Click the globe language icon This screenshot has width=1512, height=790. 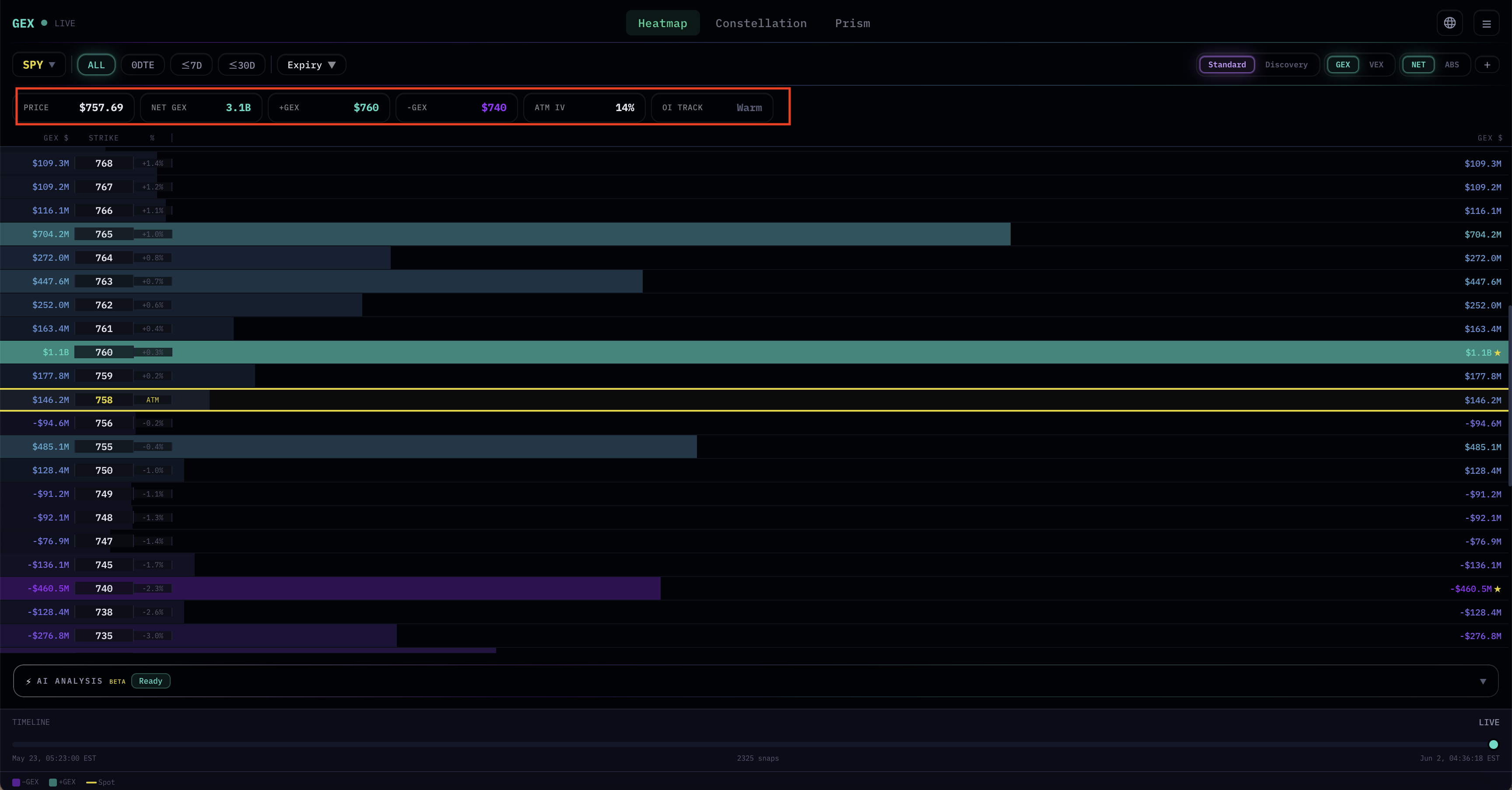pyautogui.click(x=1449, y=23)
